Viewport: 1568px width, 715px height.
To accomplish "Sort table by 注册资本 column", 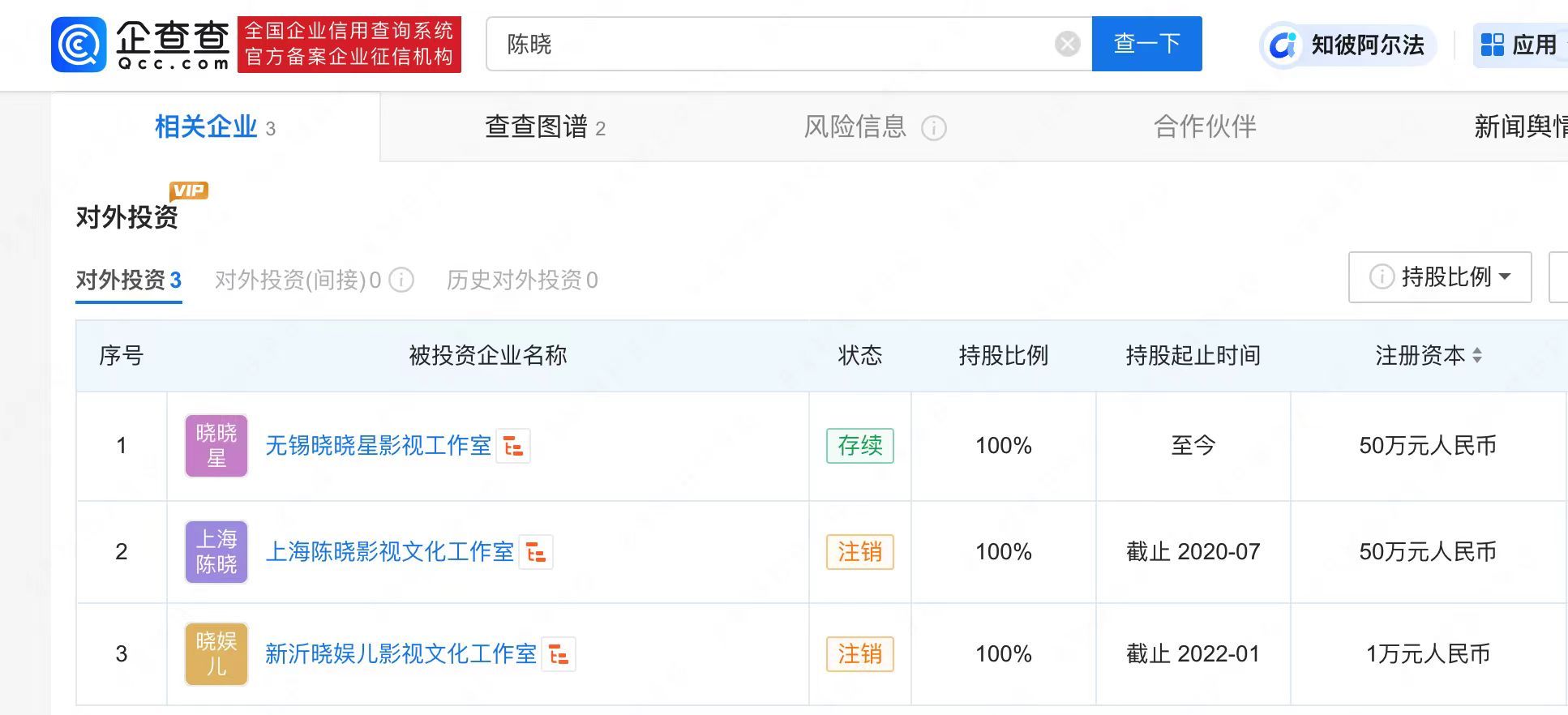I will point(1476,355).
